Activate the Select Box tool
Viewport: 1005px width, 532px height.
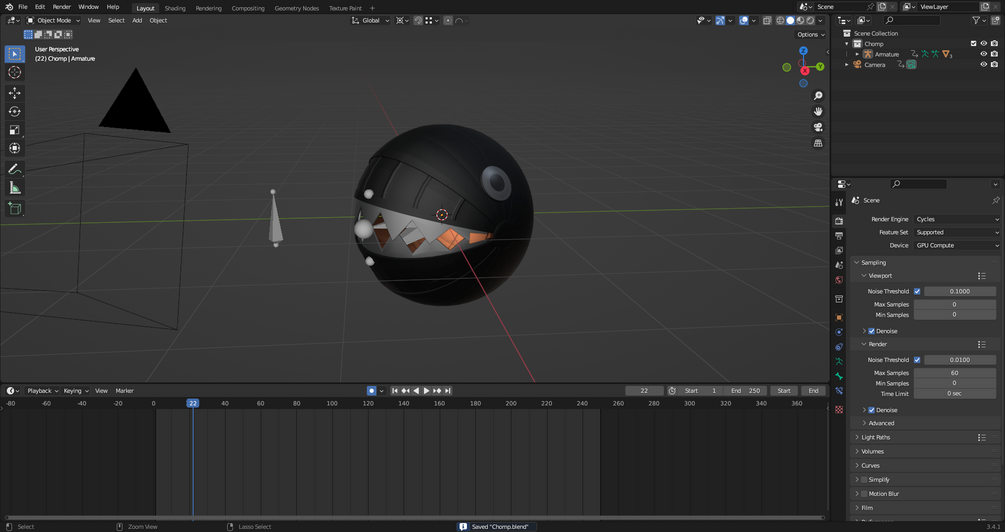tap(14, 54)
